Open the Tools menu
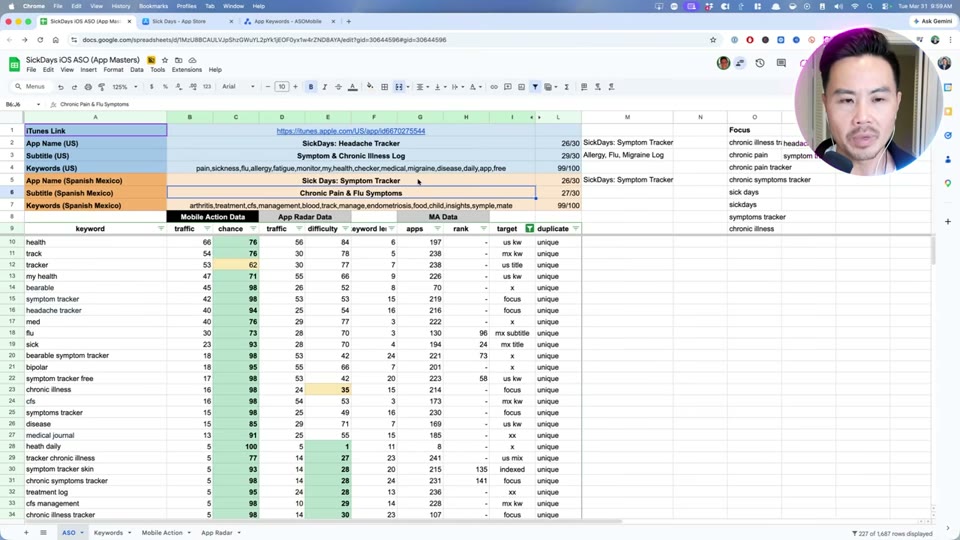Image resolution: width=960 pixels, height=540 pixels. coord(157,70)
